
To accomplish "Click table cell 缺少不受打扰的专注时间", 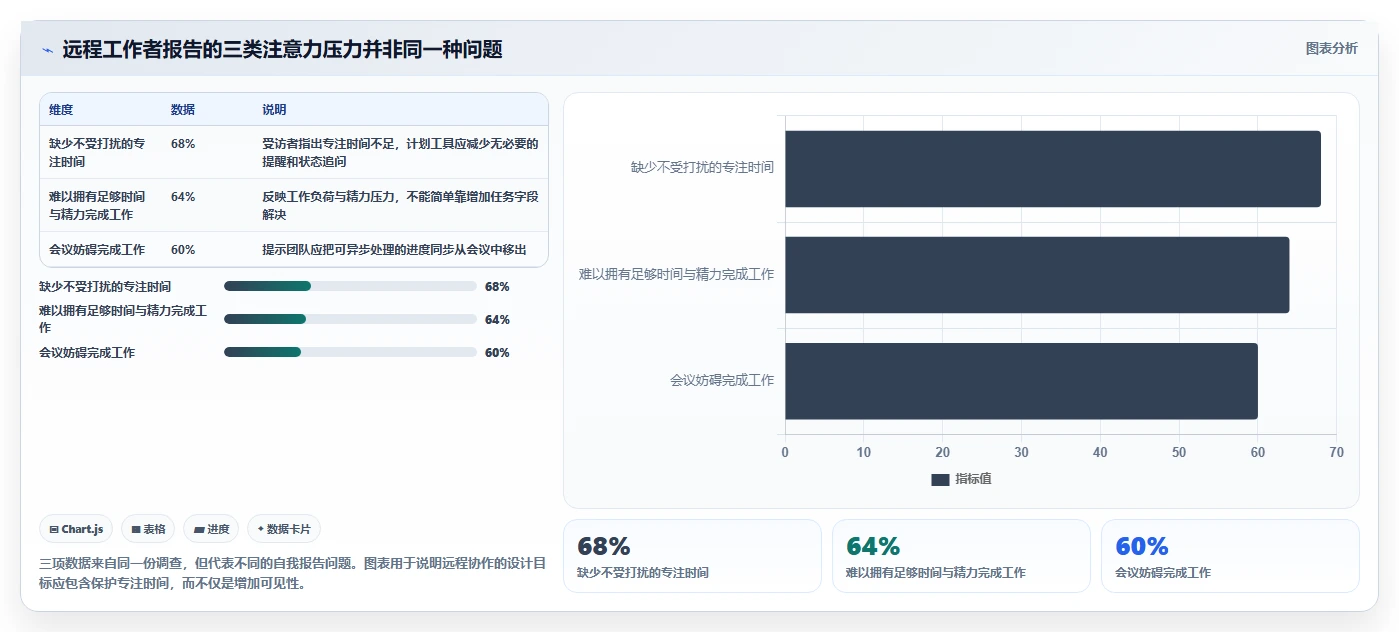I will click(x=97, y=152).
